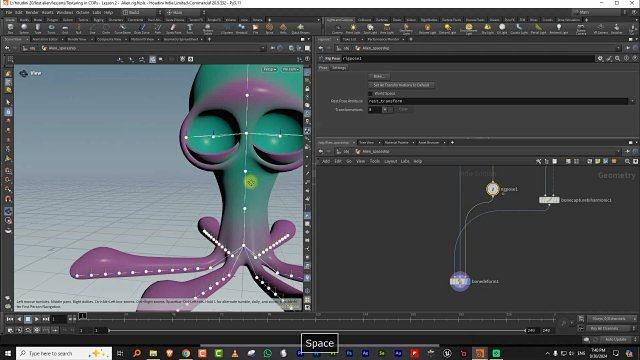The image size is (640, 360).
Task: Switch to the Performance Monitor tab
Action: [x=383, y=39]
